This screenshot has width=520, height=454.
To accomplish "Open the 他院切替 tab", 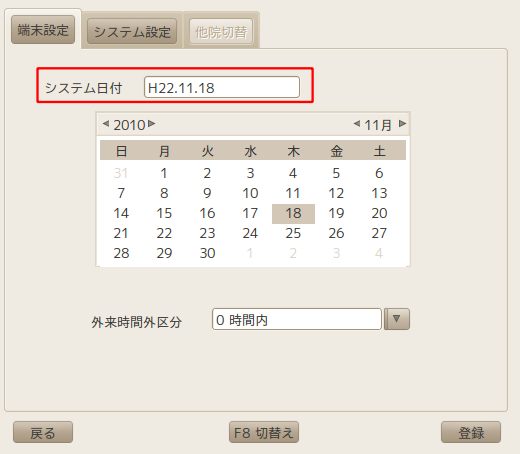I will click(x=221, y=32).
